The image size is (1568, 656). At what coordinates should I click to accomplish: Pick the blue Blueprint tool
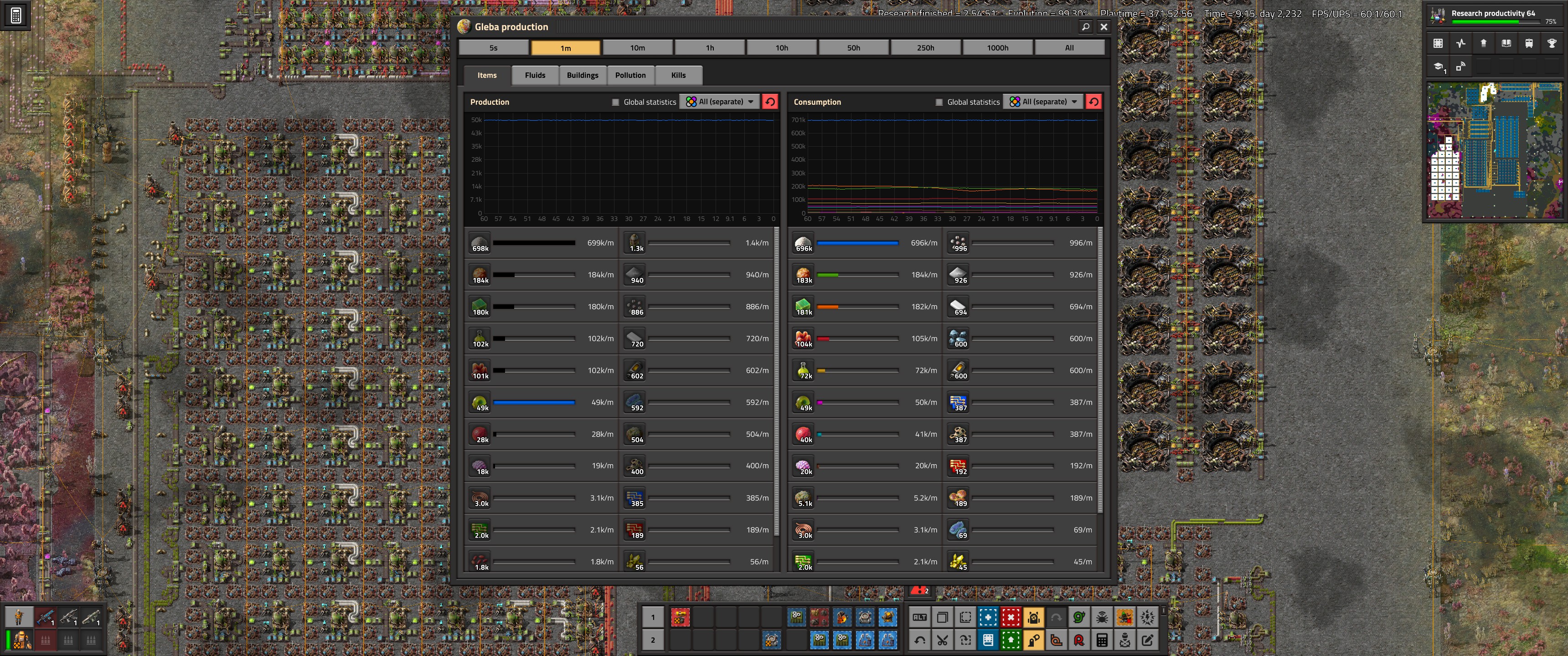[988, 617]
